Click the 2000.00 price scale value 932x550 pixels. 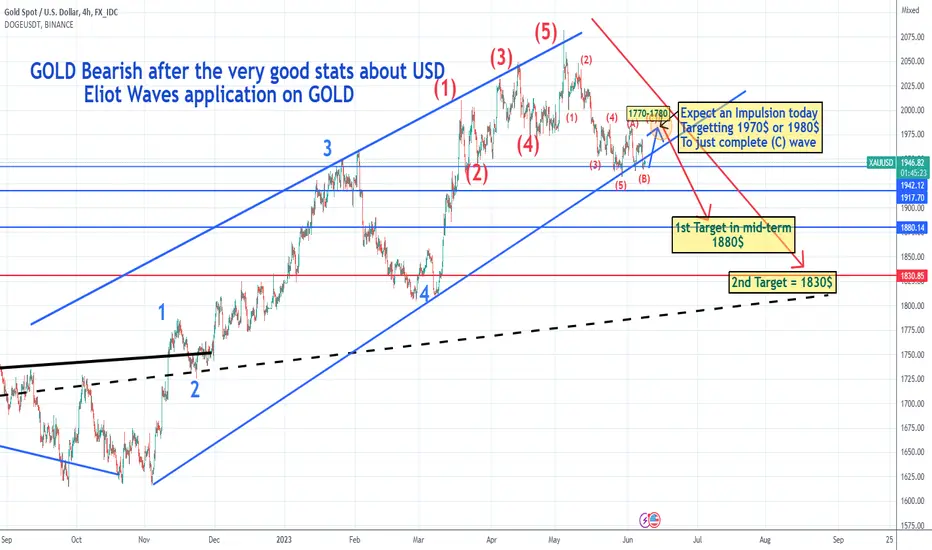point(912,110)
